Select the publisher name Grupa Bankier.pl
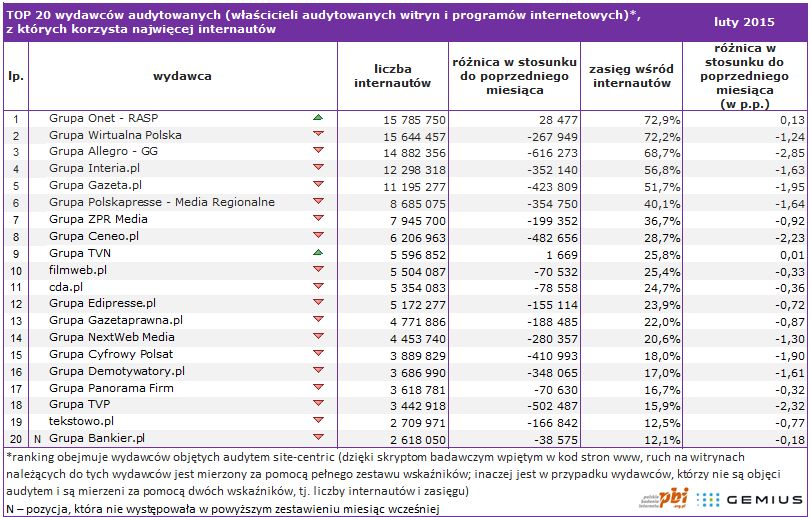Image resolution: width=811 pixels, height=517 pixels. point(97,438)
